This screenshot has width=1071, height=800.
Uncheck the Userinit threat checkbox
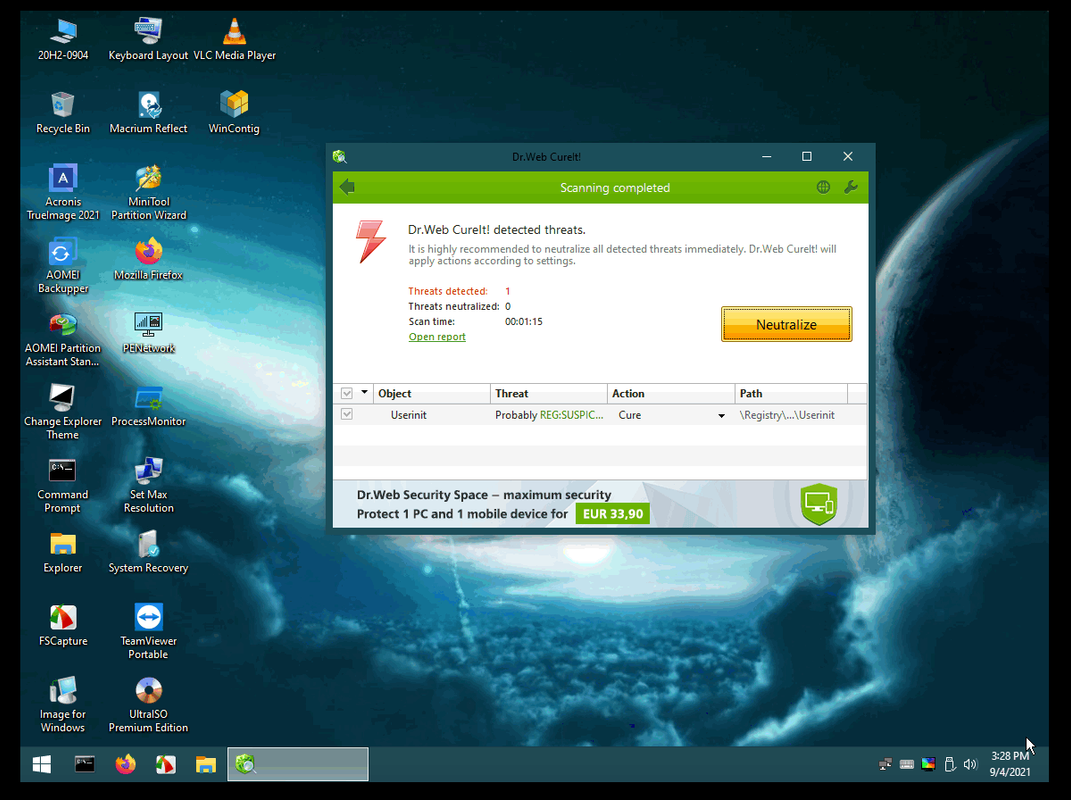[x=347, y=414]
